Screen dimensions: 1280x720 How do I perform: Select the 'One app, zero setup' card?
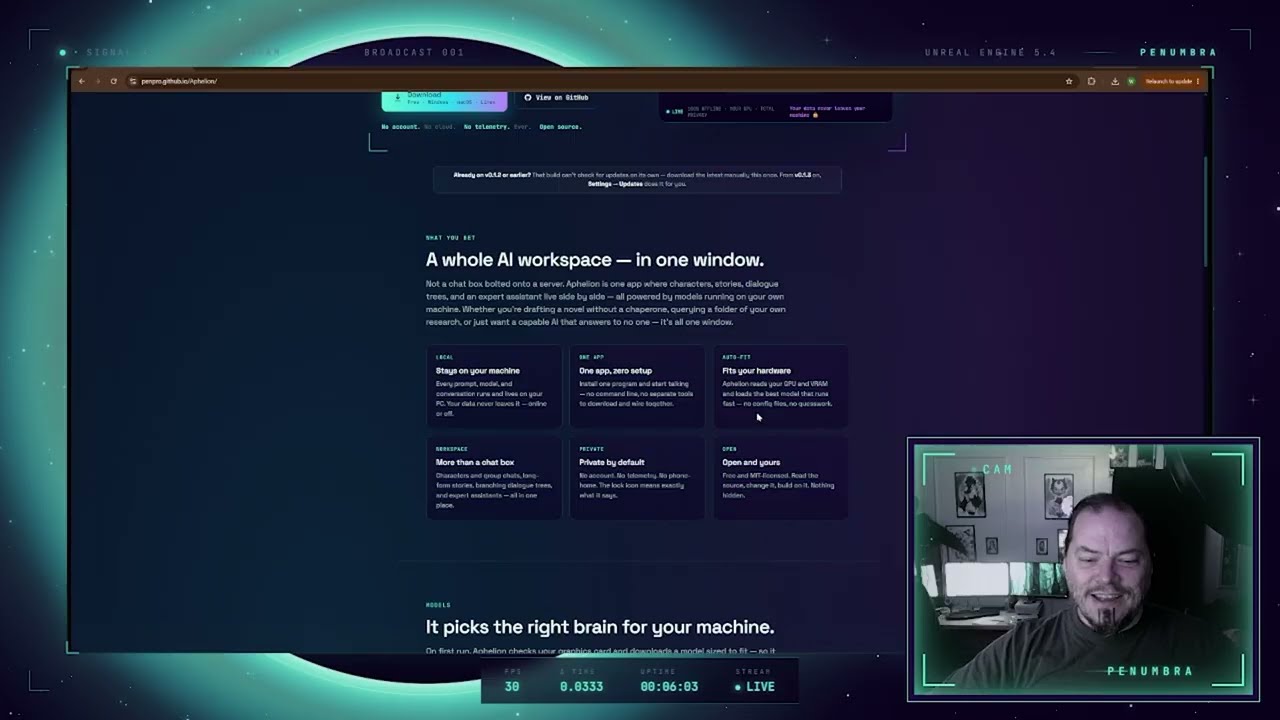point(638,387)
